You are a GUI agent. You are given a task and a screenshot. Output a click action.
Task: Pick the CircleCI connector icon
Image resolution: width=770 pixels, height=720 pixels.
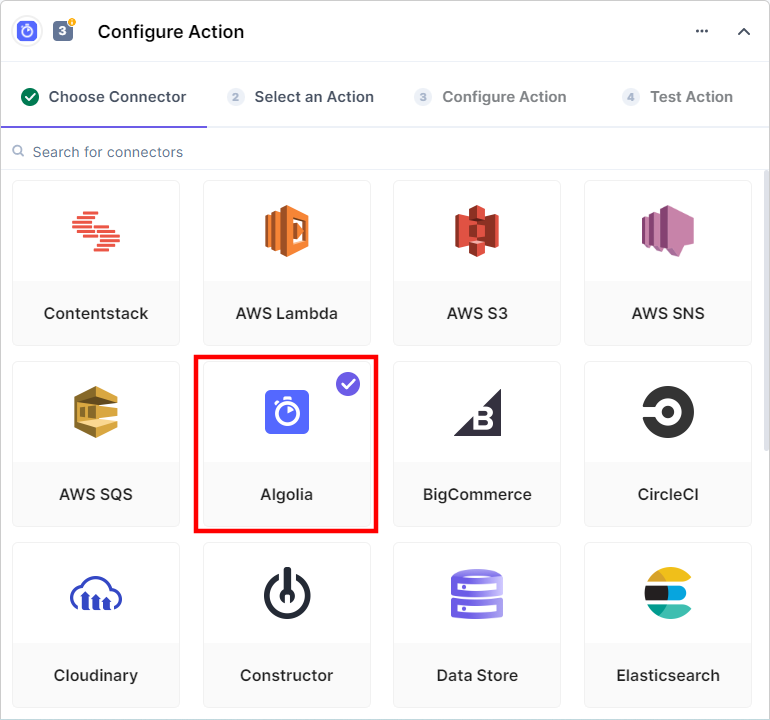(668, 412)
